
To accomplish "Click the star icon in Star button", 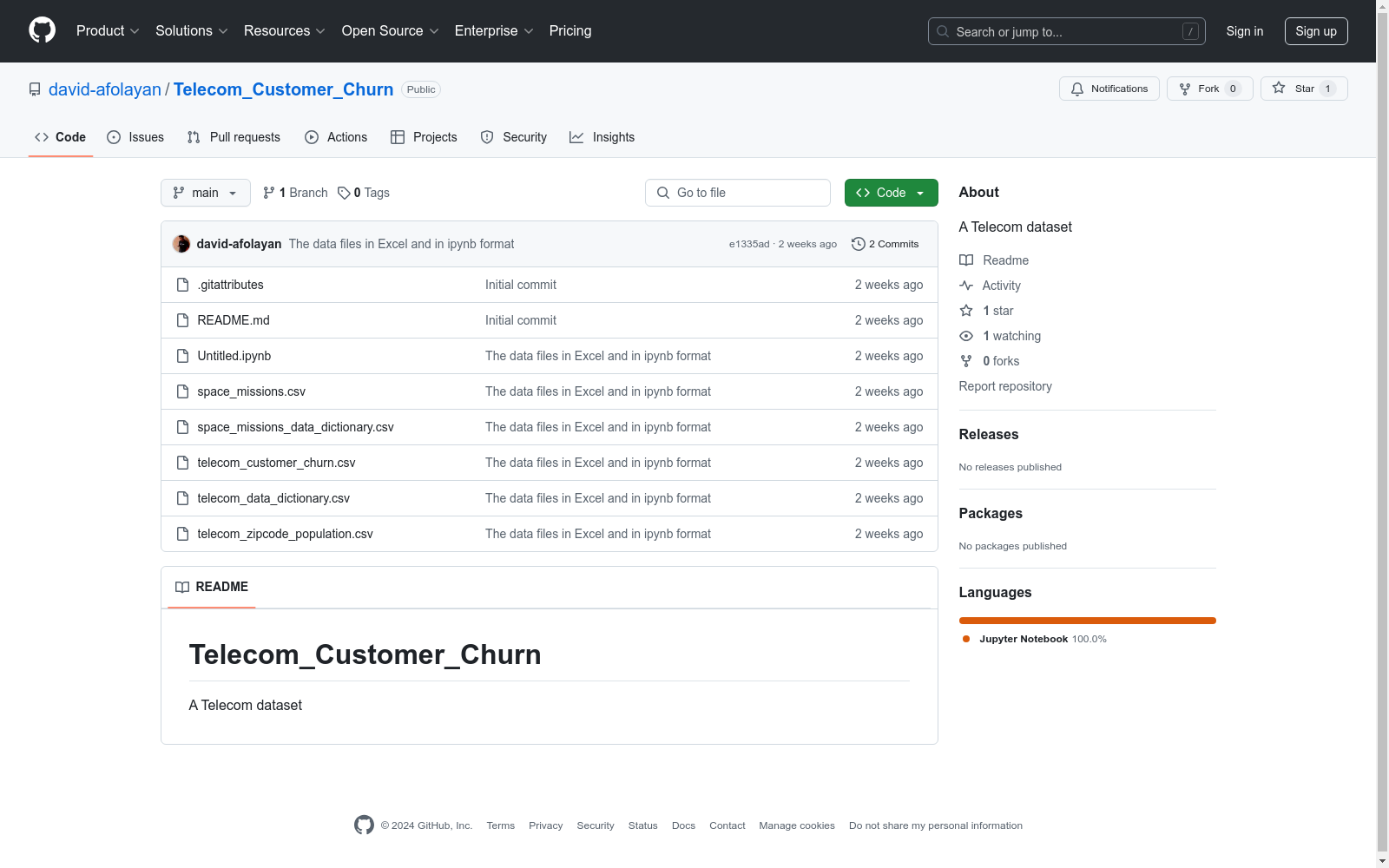I will click(x=1279, y=88).
